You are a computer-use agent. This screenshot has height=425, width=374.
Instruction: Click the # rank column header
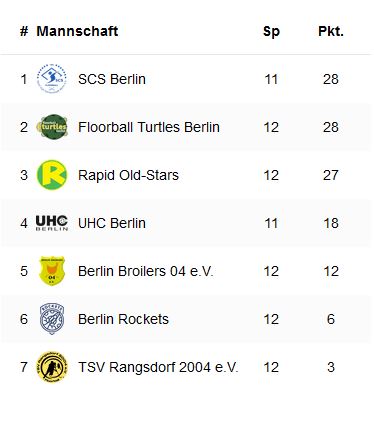[24, 31]
